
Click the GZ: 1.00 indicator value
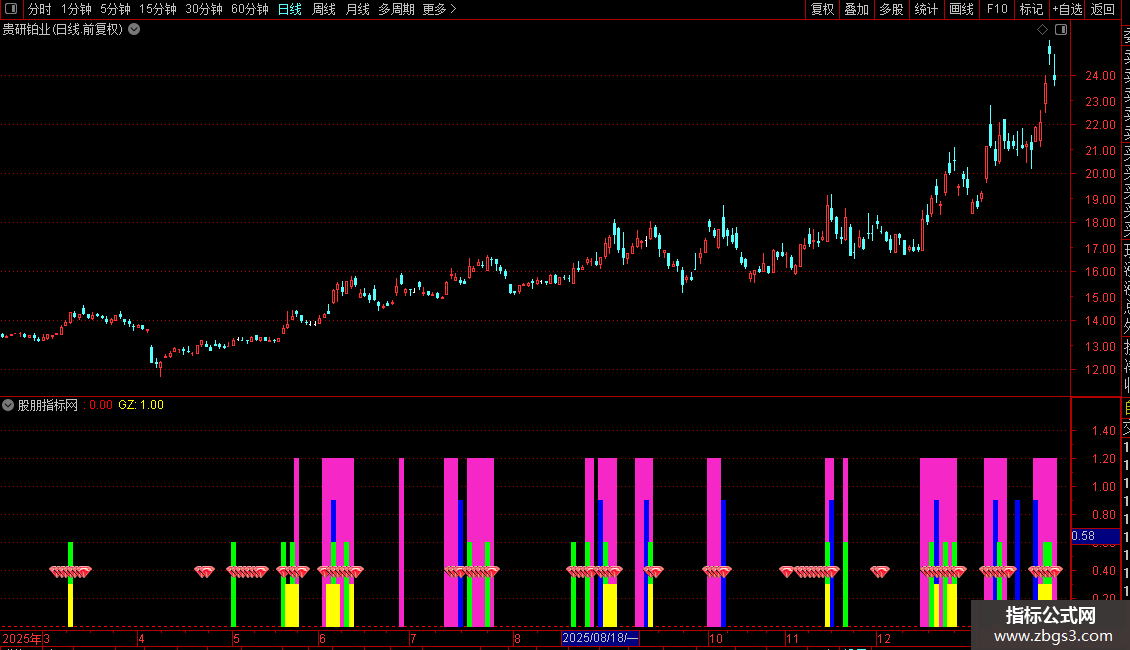click(x=141, y=405)
